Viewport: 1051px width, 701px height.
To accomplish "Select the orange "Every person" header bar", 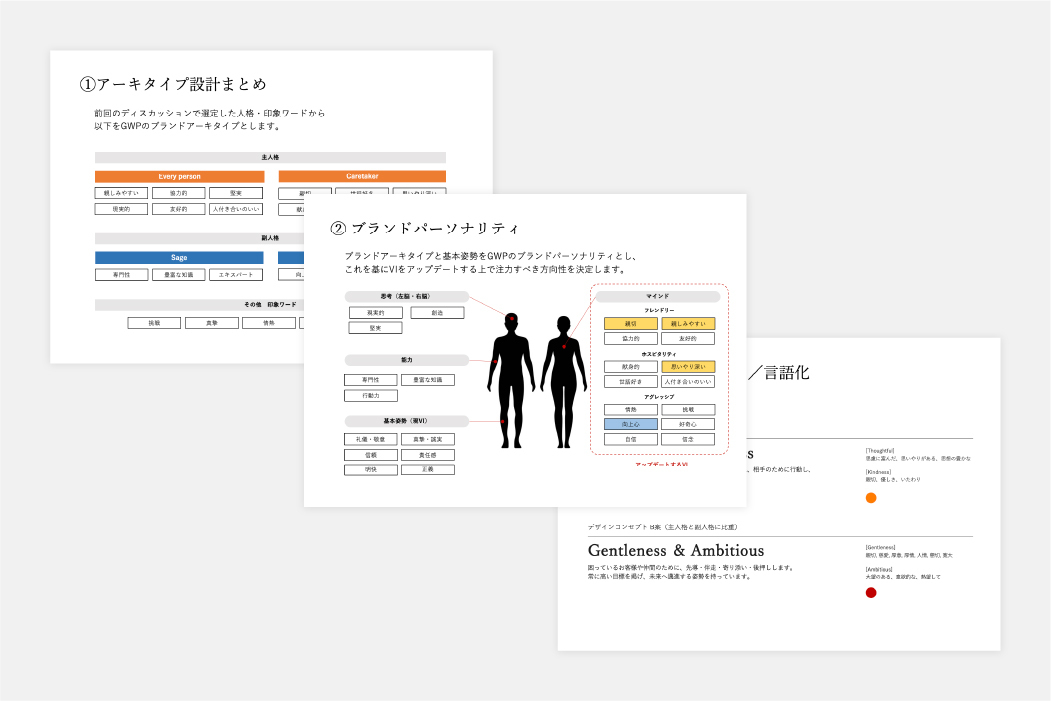I will point(180,176).
